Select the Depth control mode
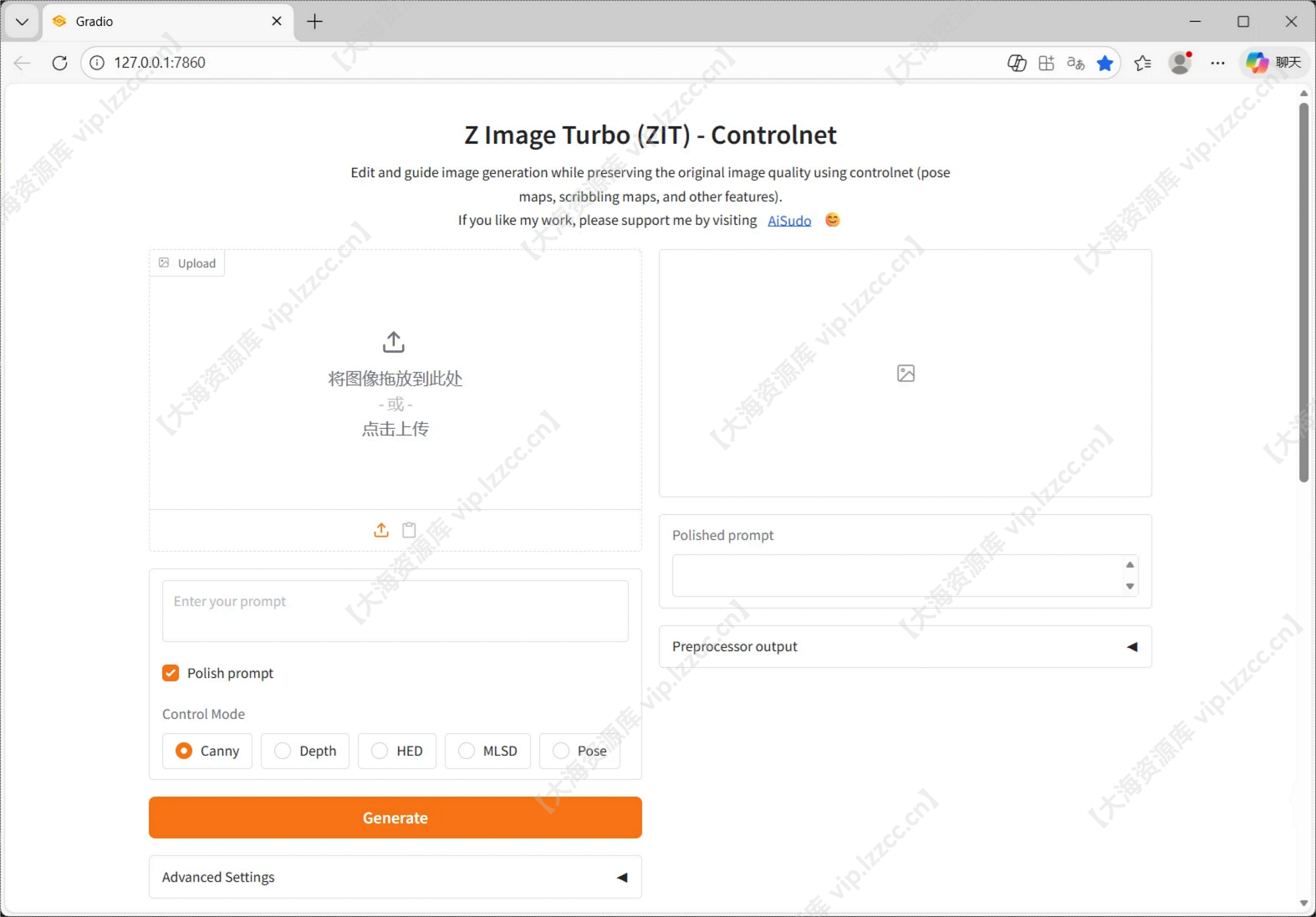 pos(305,751)
